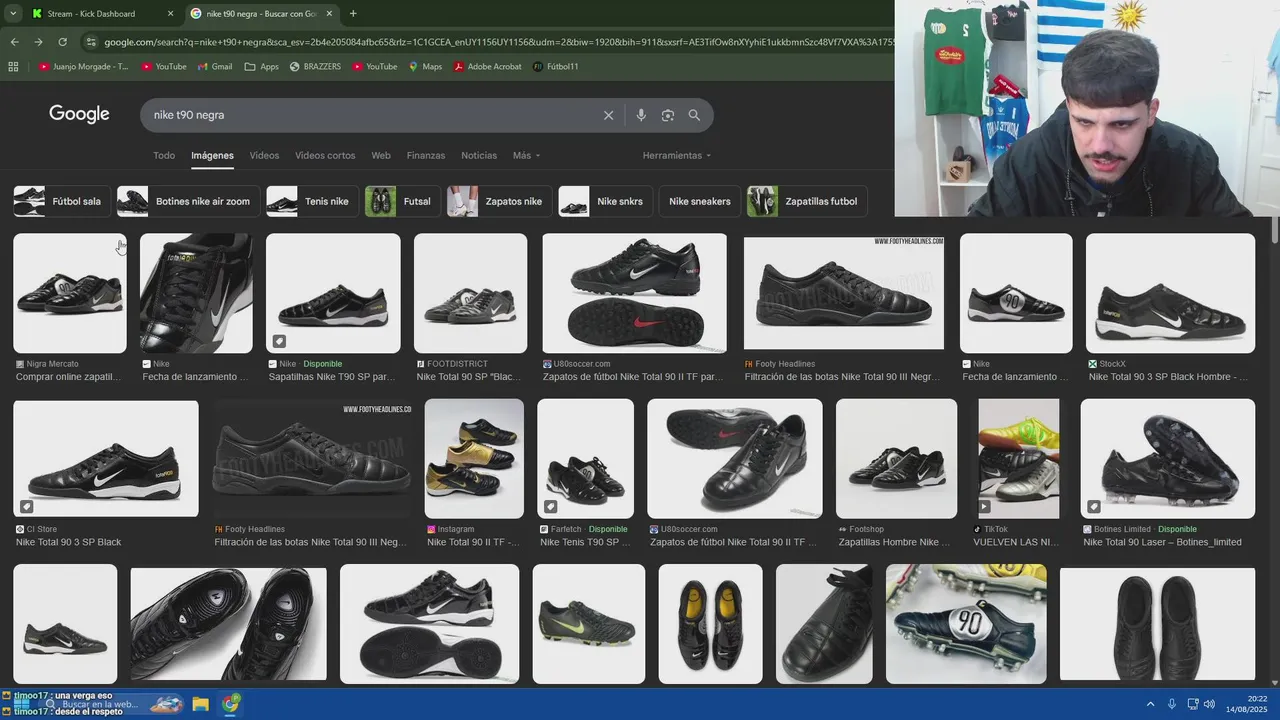Start a voice search with microphone
The width and height of the screenshot is (1280, 720).
(641, 115)
